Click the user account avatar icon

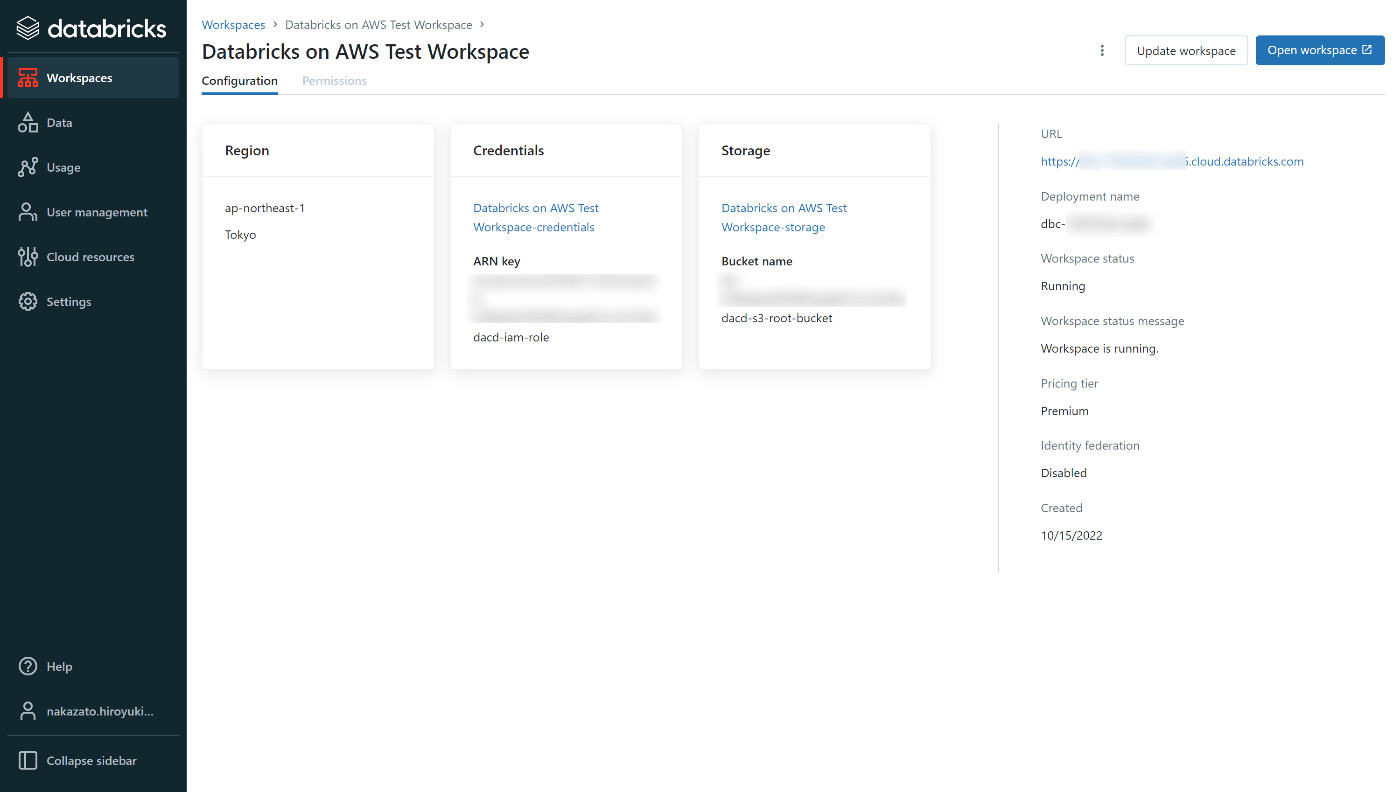coord(28,711)
